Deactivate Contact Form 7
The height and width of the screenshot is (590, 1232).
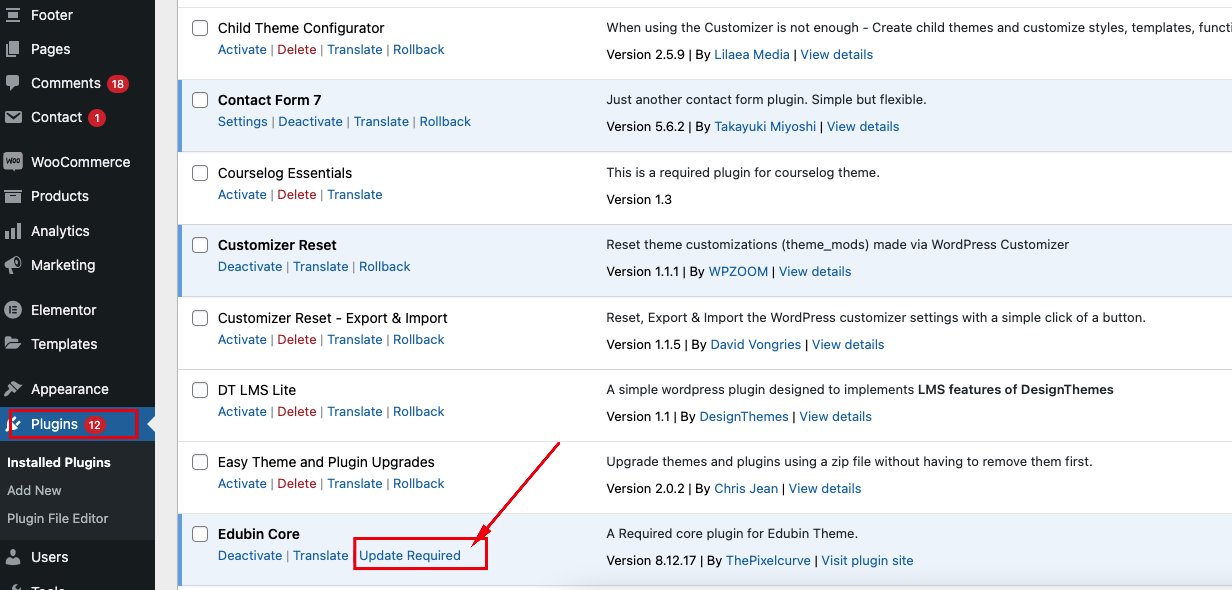click(310, 121)
